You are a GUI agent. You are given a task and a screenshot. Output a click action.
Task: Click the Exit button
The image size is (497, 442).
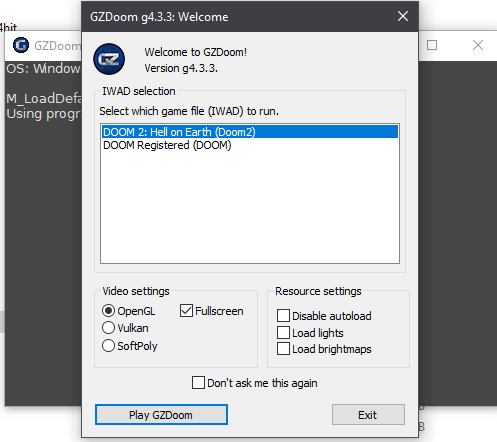coord(368,415)
